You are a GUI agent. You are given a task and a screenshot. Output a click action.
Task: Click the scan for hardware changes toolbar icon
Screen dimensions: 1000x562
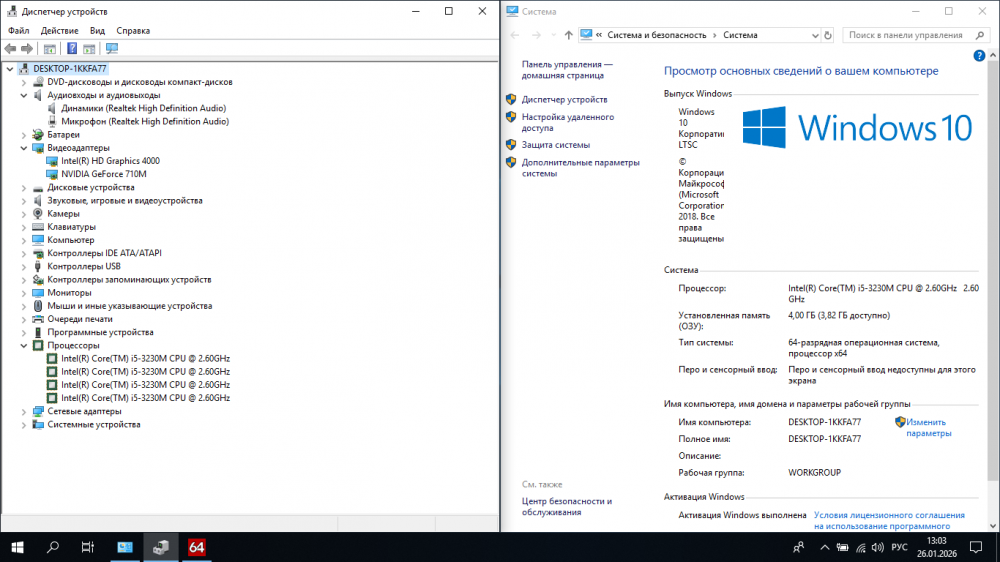pos(111,48)
